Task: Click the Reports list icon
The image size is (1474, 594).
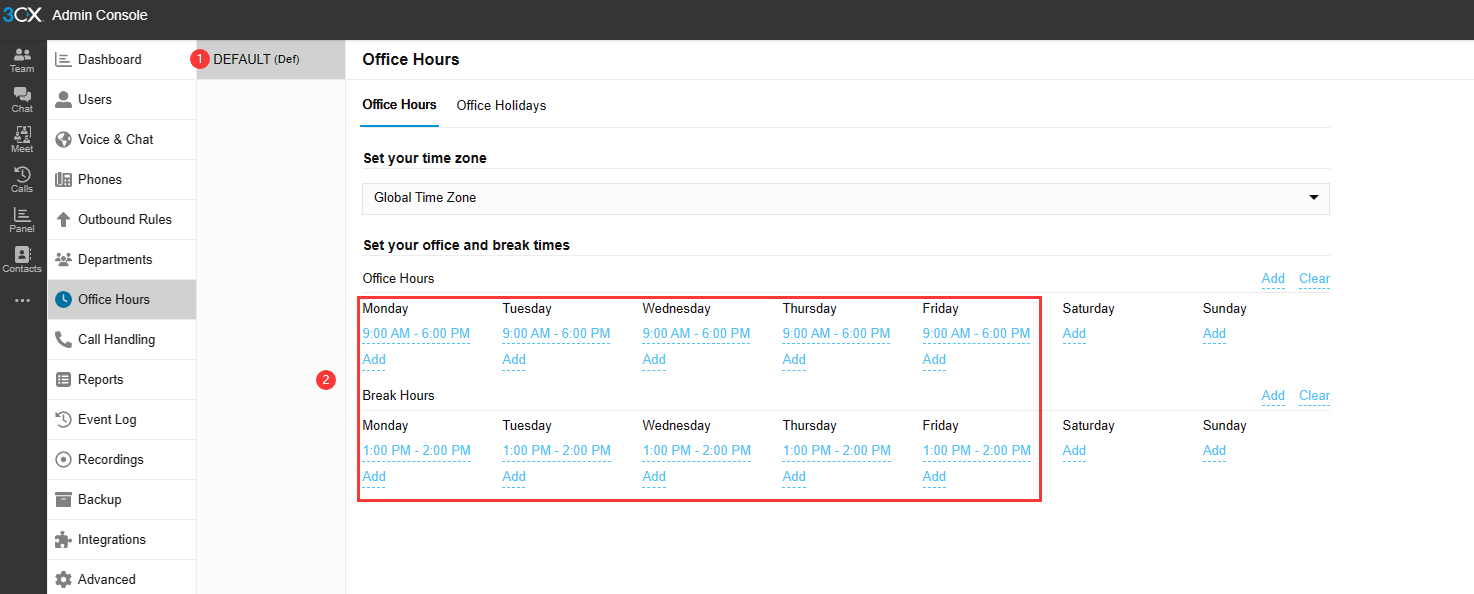Action: 63,379
